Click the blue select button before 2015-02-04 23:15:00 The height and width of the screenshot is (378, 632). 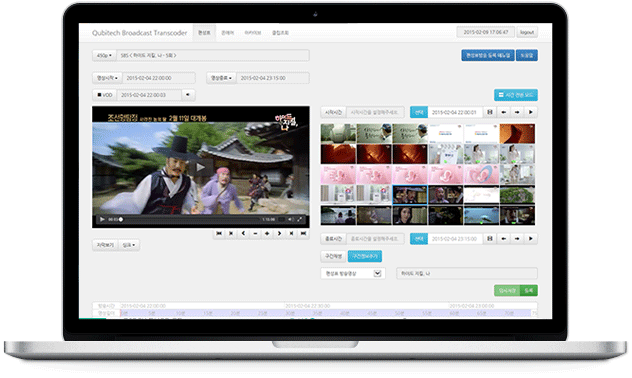[419, 239]
